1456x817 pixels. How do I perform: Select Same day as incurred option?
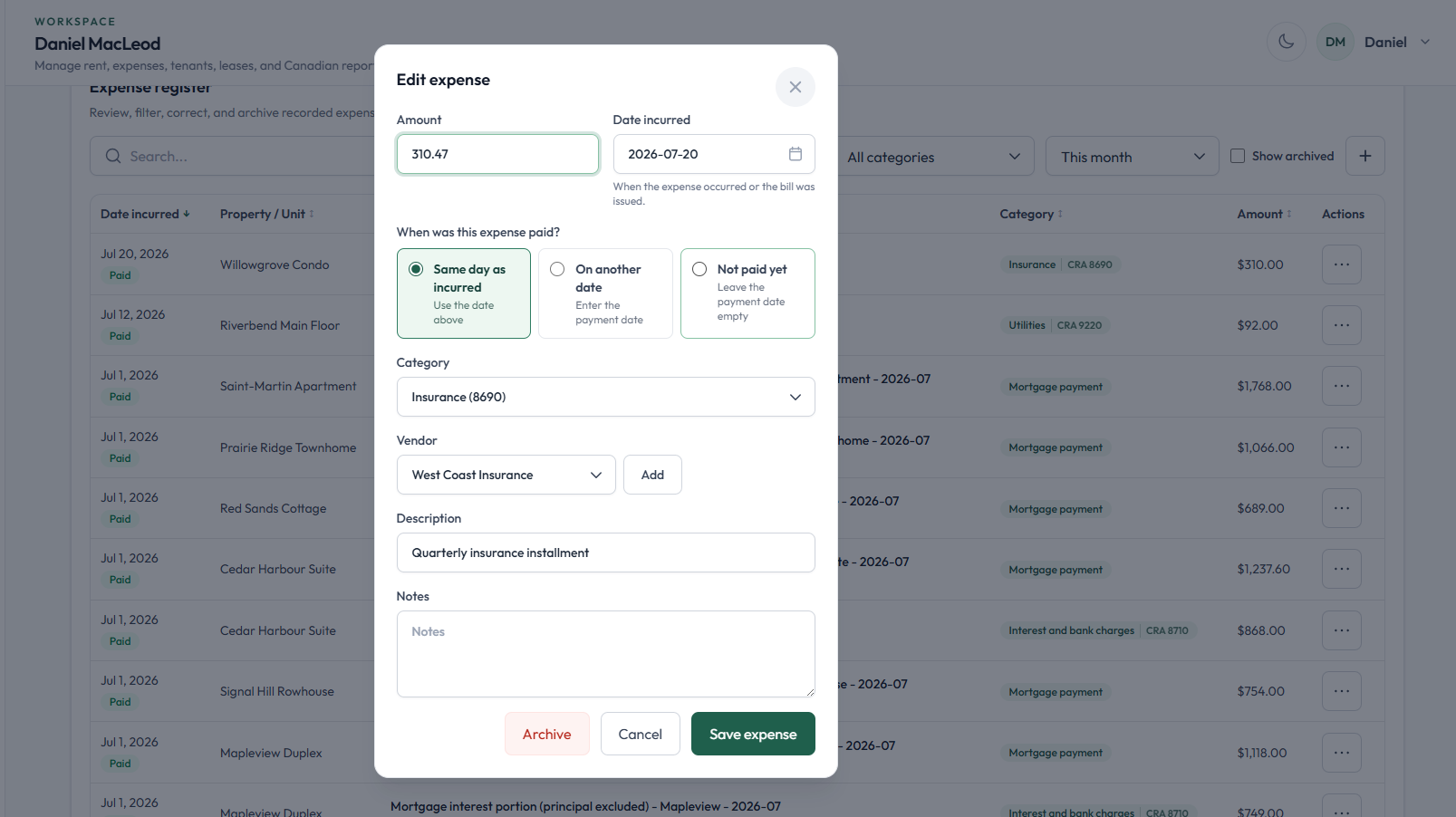[464, 293]
